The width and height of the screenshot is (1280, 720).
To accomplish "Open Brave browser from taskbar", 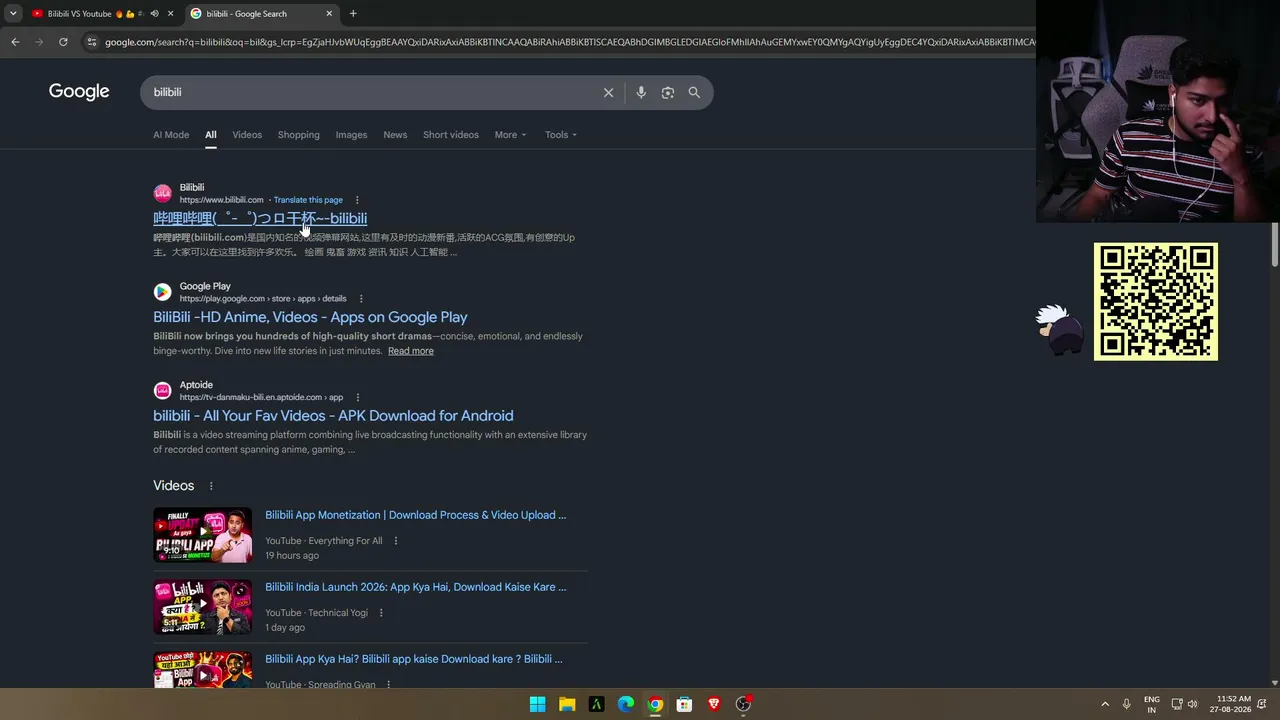I will pos(714,704).
